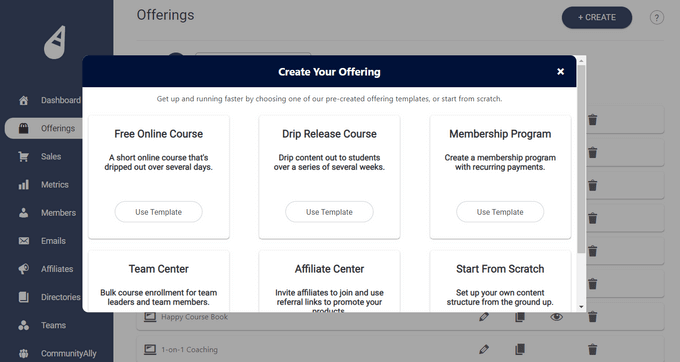The image size is (680, 362).
Task: Edit 1-on-1 Coaching with pencil icon
Action: [x=484, y=349]
